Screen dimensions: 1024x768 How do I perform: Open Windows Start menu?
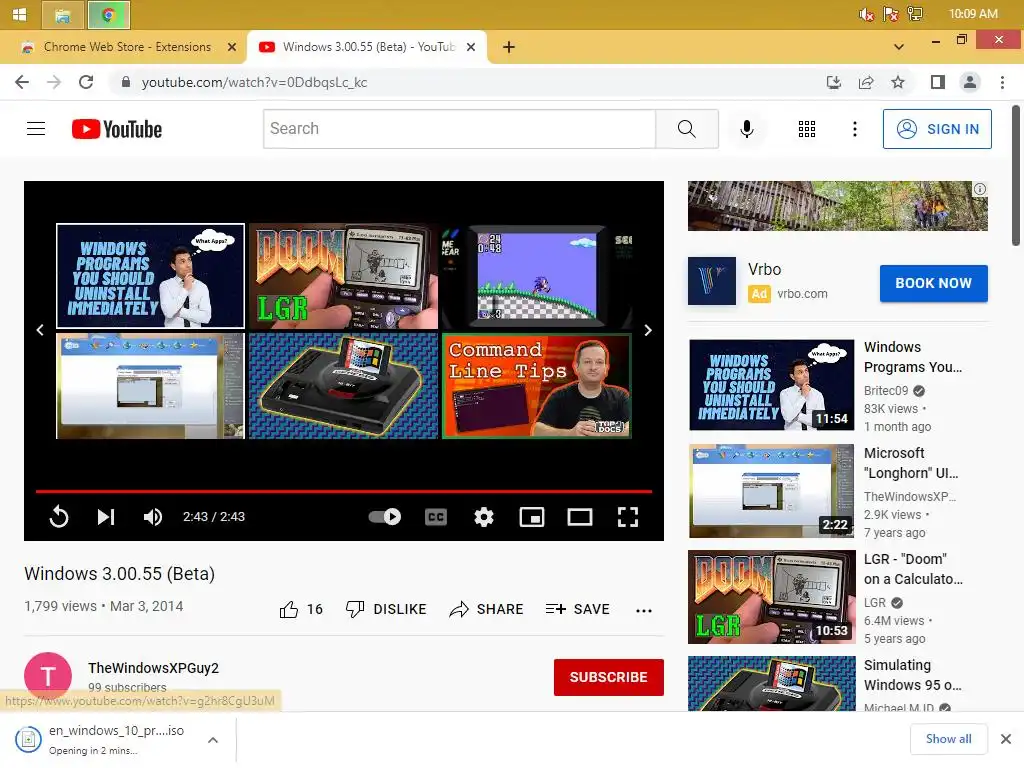click(x=20, y=14)
